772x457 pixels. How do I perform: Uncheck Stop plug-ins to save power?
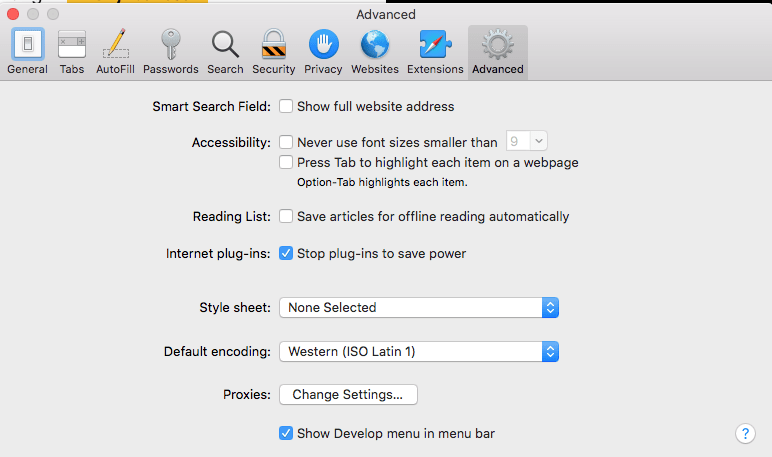point(286,253)
